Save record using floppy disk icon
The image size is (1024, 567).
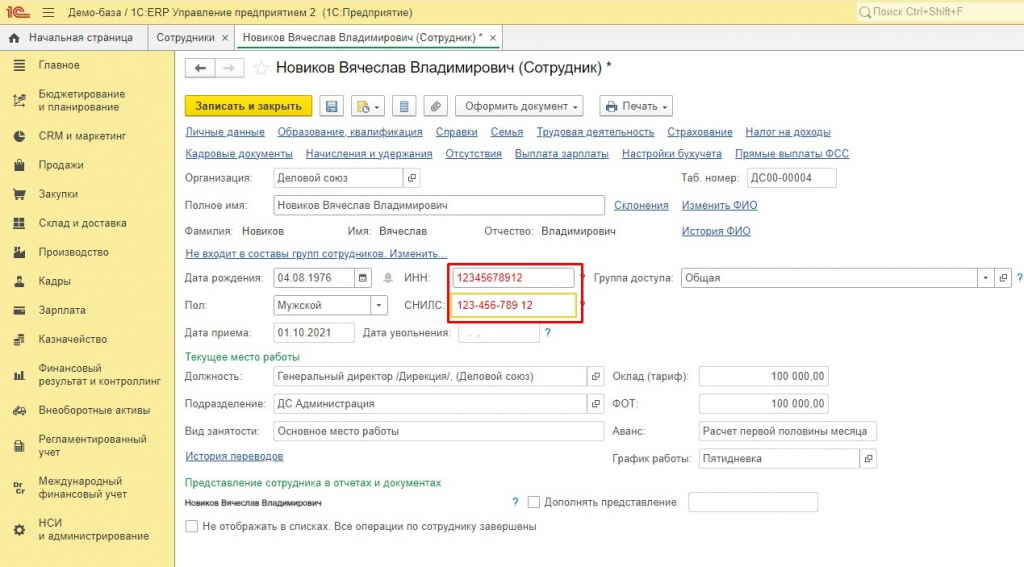(x=332, y=106)
